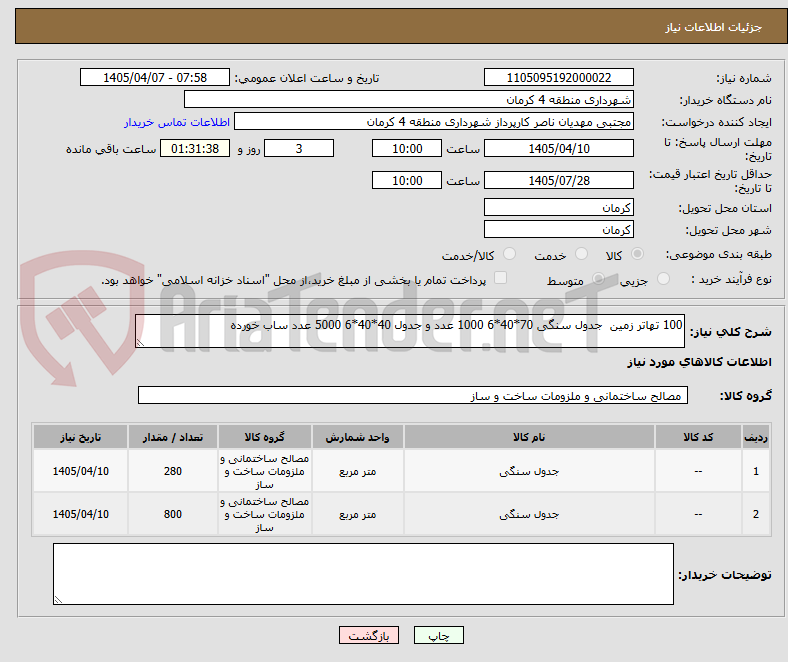
Task: Click the goods group cell in row 1
Action: (x=265, y=471)
